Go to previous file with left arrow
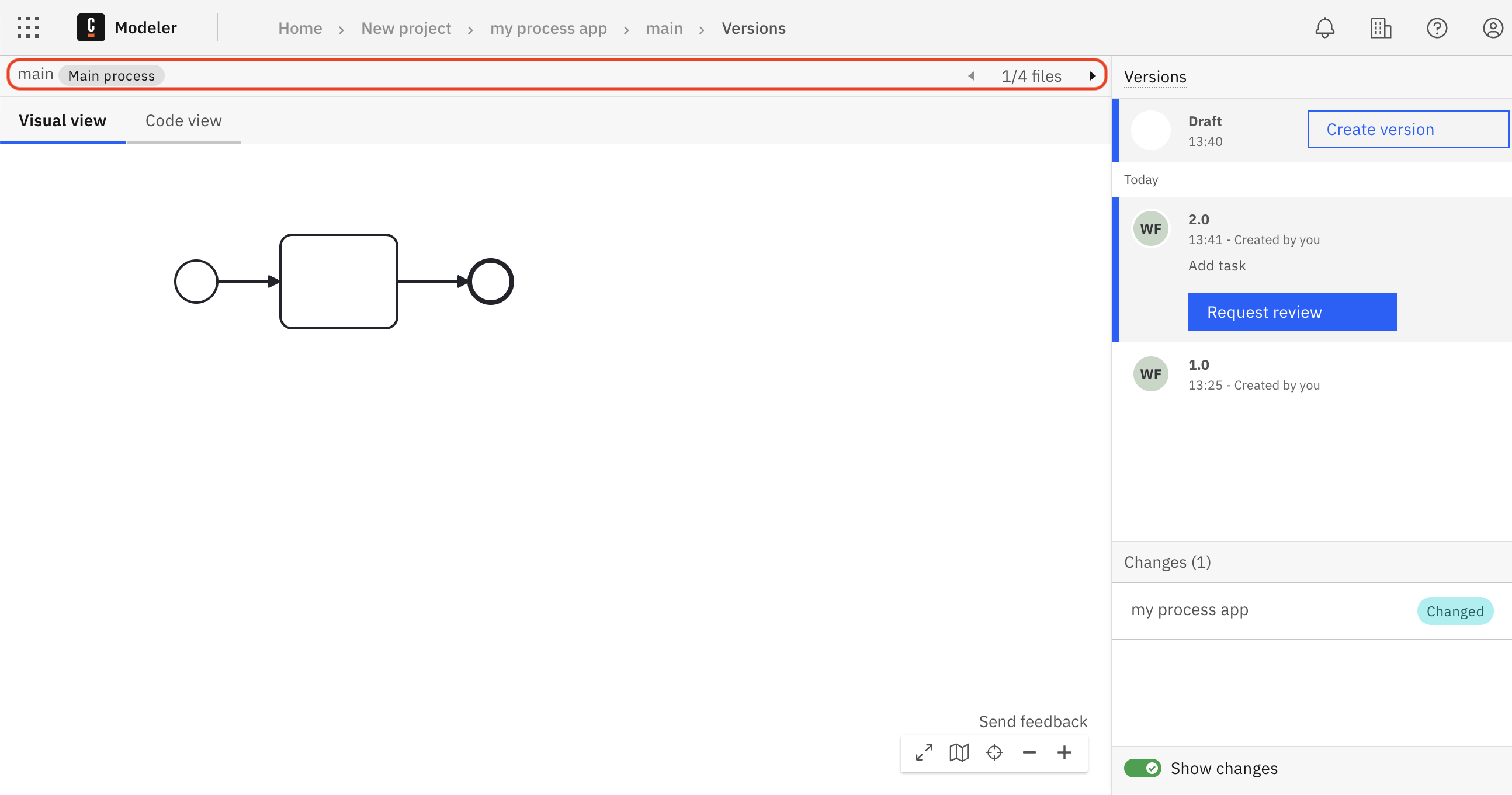1512x795 pixels. point(971,75)
